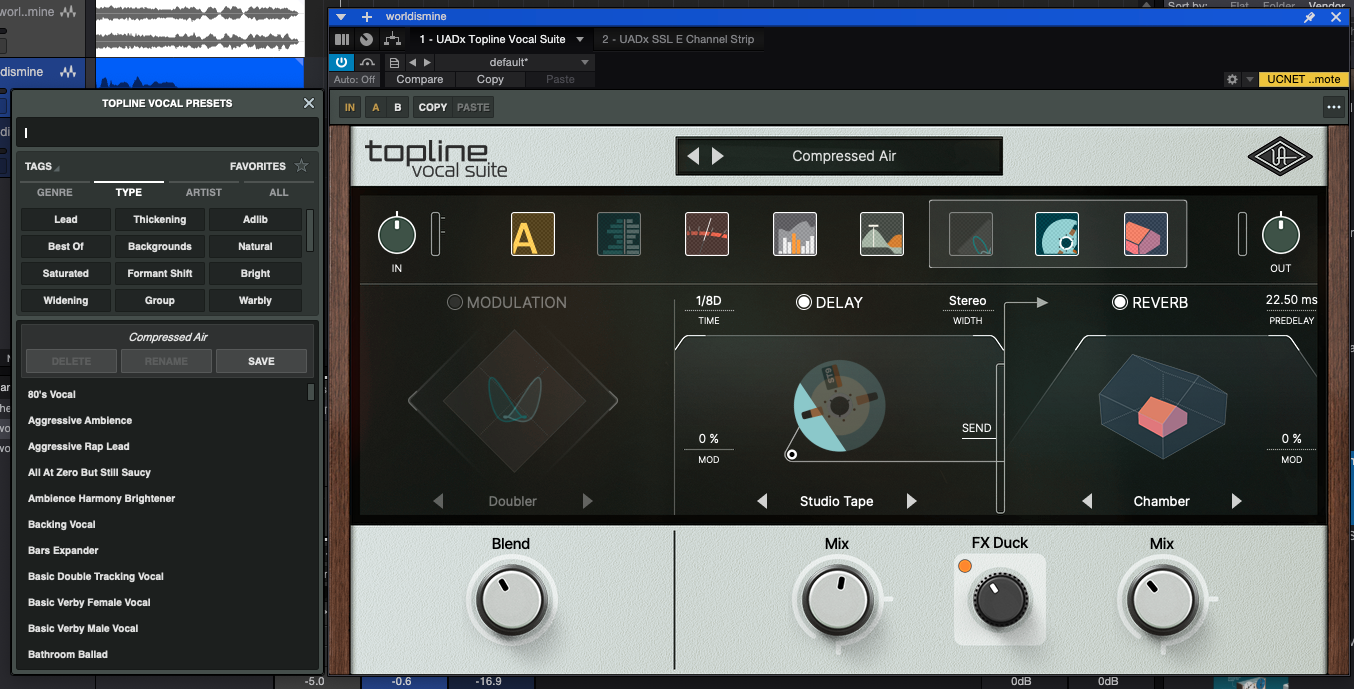Click the preset file document icon

point(395,62)
